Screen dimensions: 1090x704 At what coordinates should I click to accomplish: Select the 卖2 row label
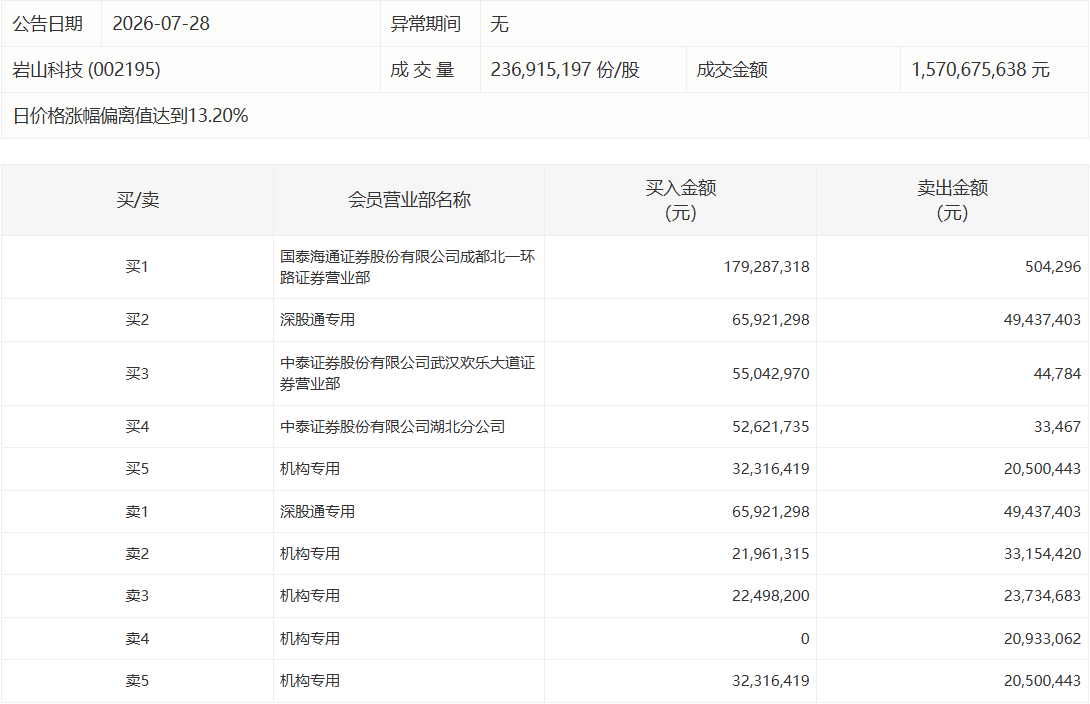click(x=137, y=554)
